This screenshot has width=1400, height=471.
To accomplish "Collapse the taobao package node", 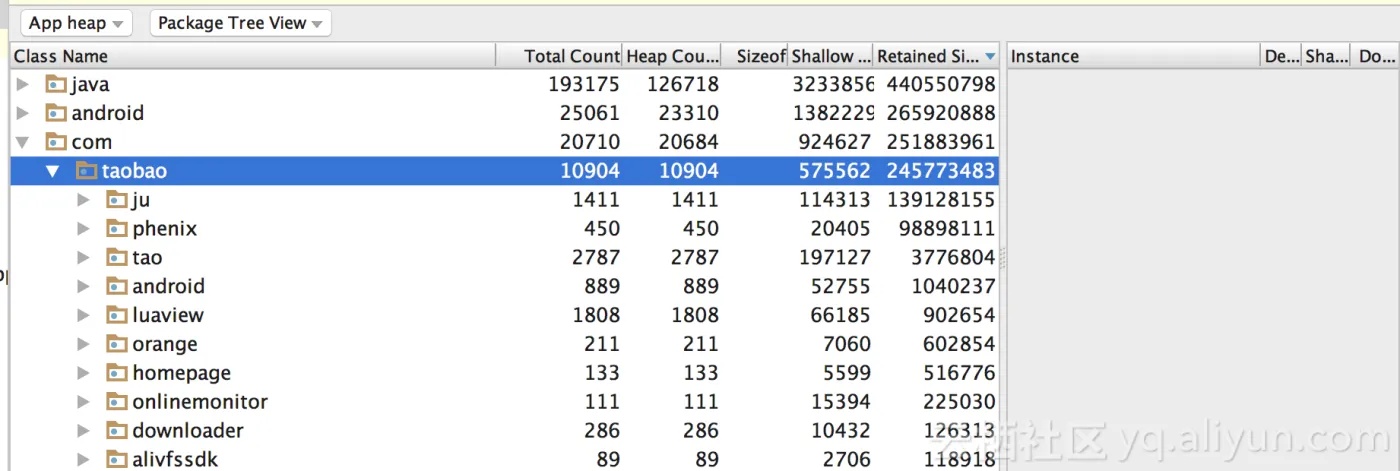I will [x=53, y=171].
